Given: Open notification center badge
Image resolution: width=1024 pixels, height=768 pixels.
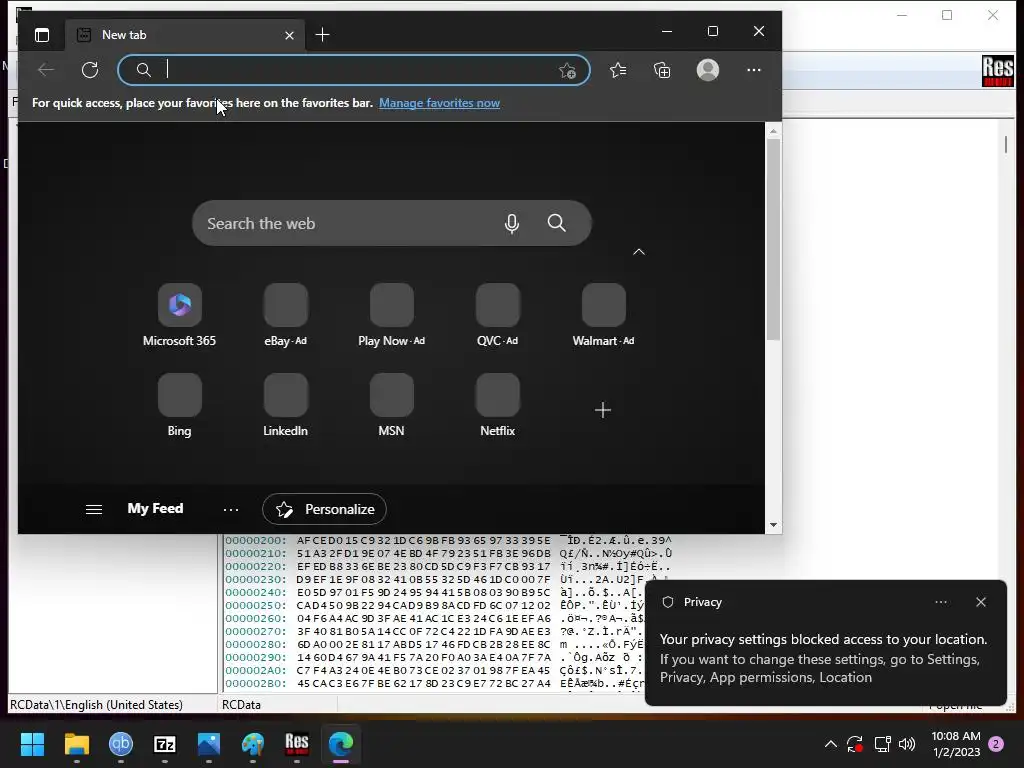Looking at the screenshot, I should point(996,744).
